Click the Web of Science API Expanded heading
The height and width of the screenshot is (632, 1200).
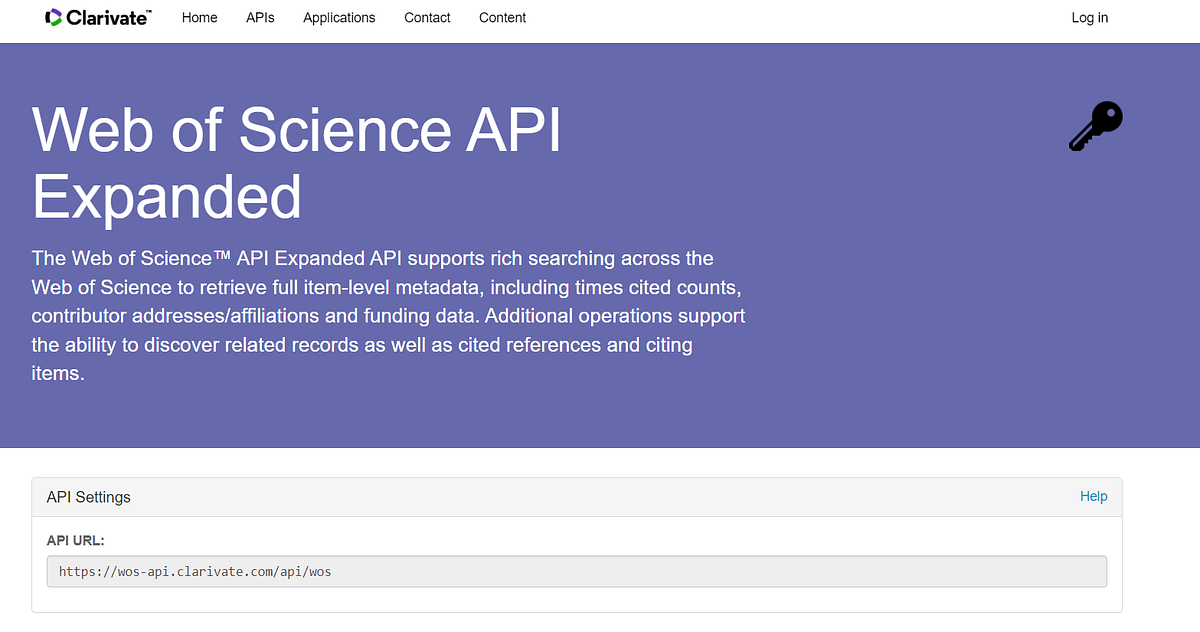coord(297,163)
